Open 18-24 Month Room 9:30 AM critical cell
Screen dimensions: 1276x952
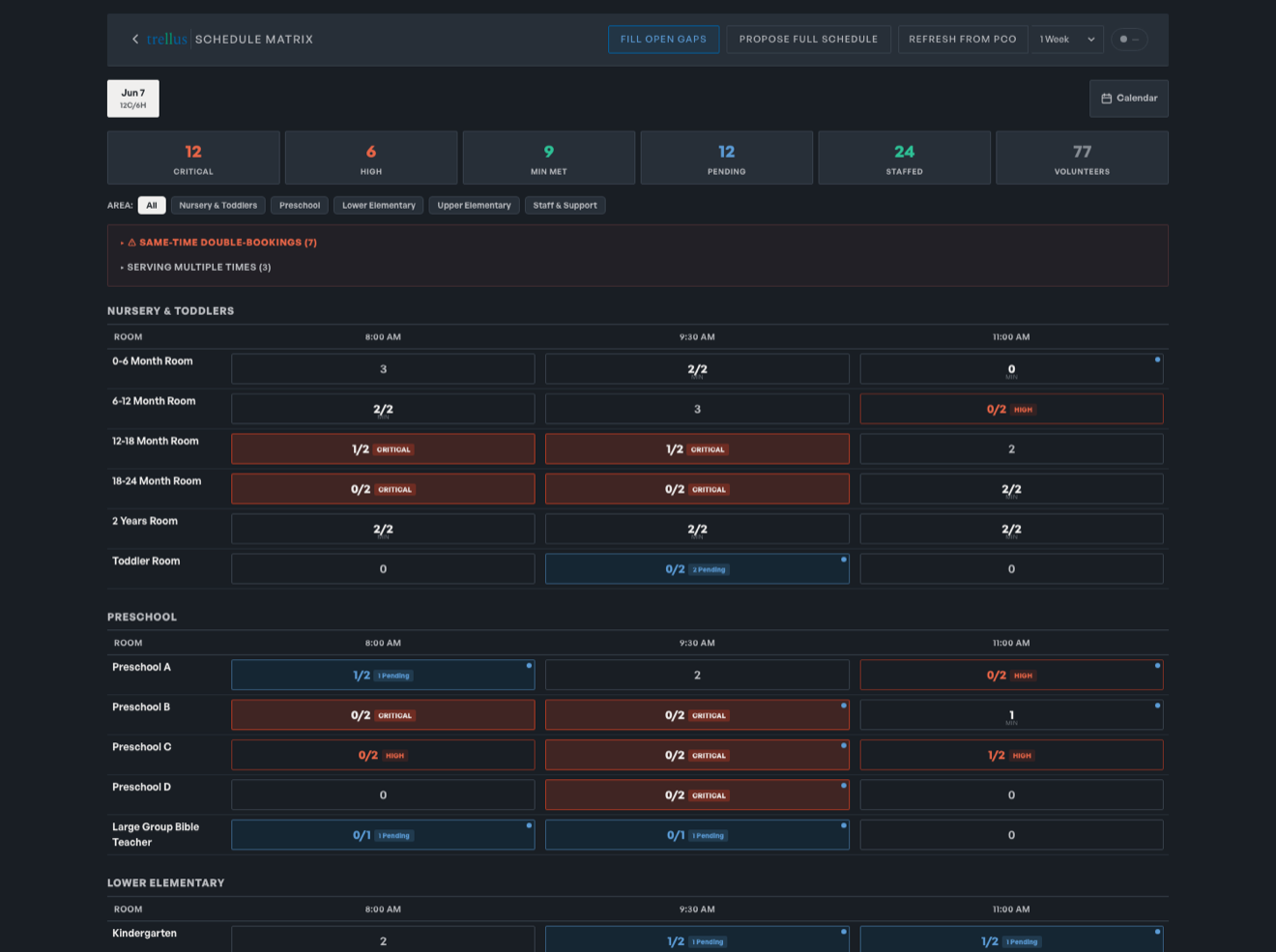click(697, 489)
